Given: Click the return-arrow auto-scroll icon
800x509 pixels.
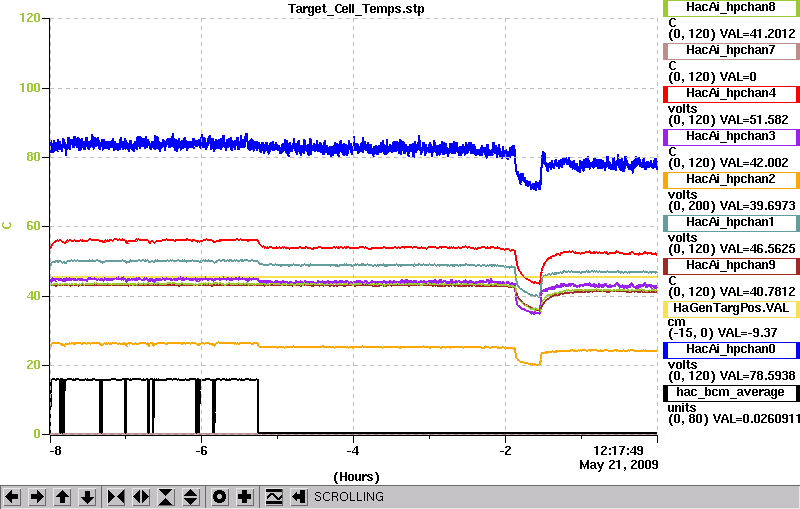Looking at the screenshot, I should click(x=299, y=496).
